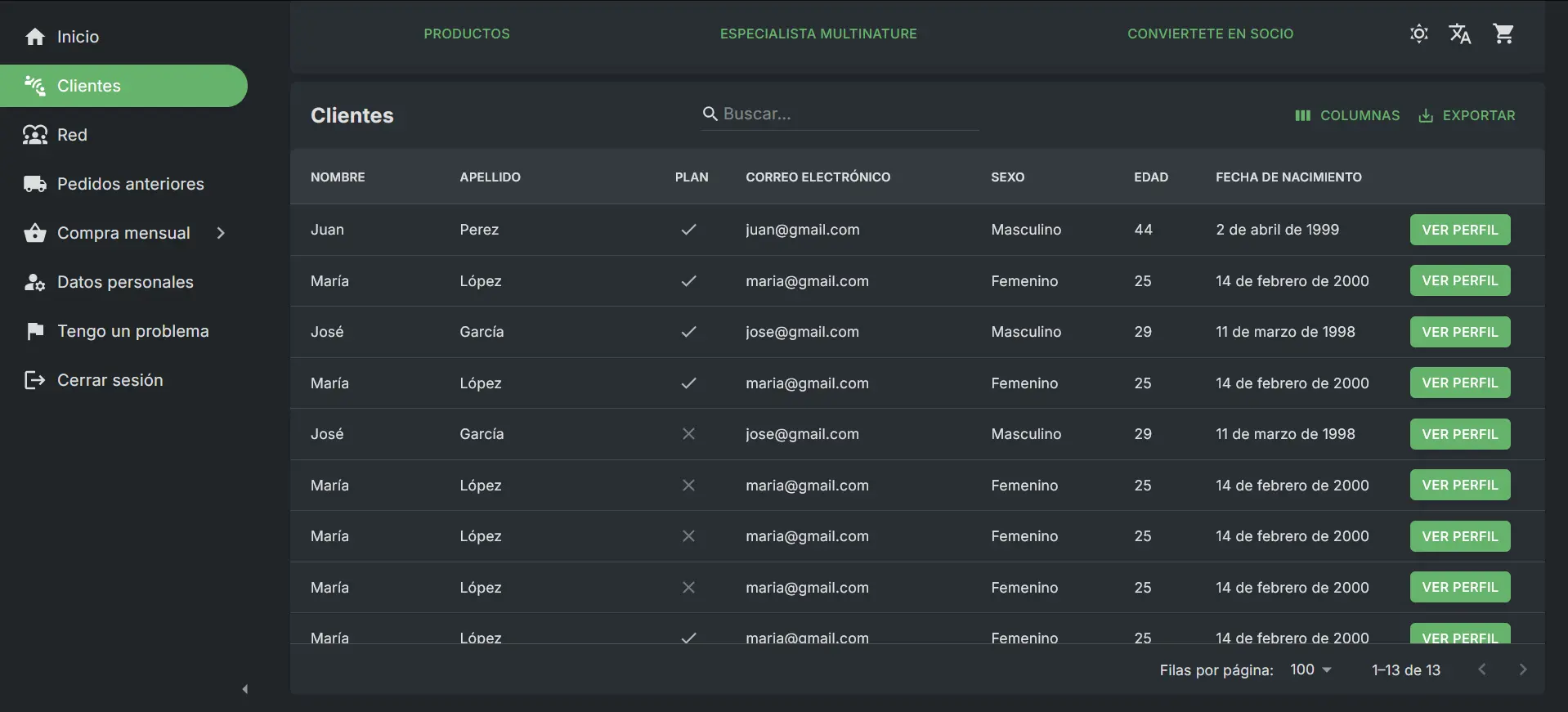Toggle the light/dark theme icon
The height and width of the screenshot is (712, 1568).
click(1418, 34)
